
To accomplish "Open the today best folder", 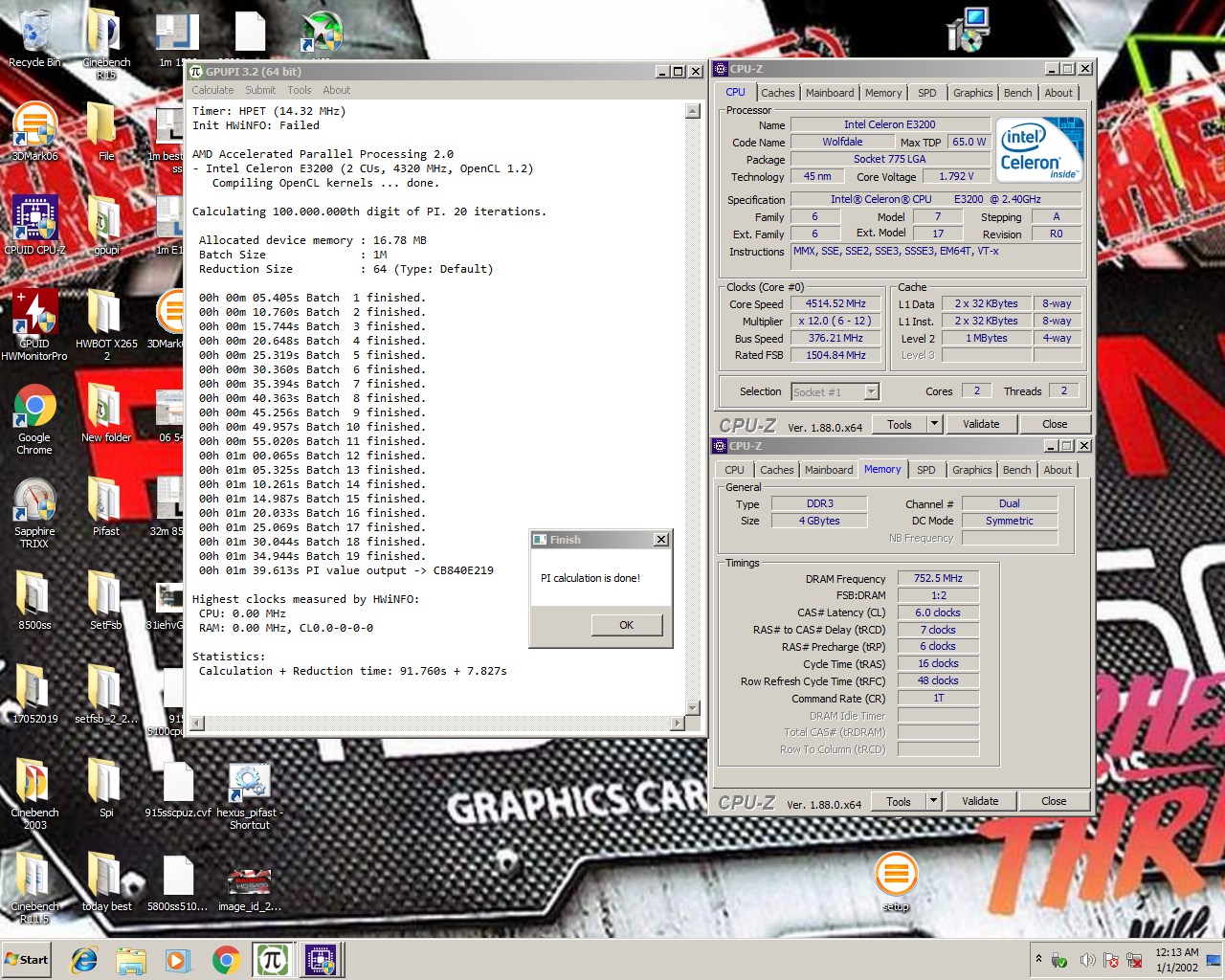I will coord(106,882).
